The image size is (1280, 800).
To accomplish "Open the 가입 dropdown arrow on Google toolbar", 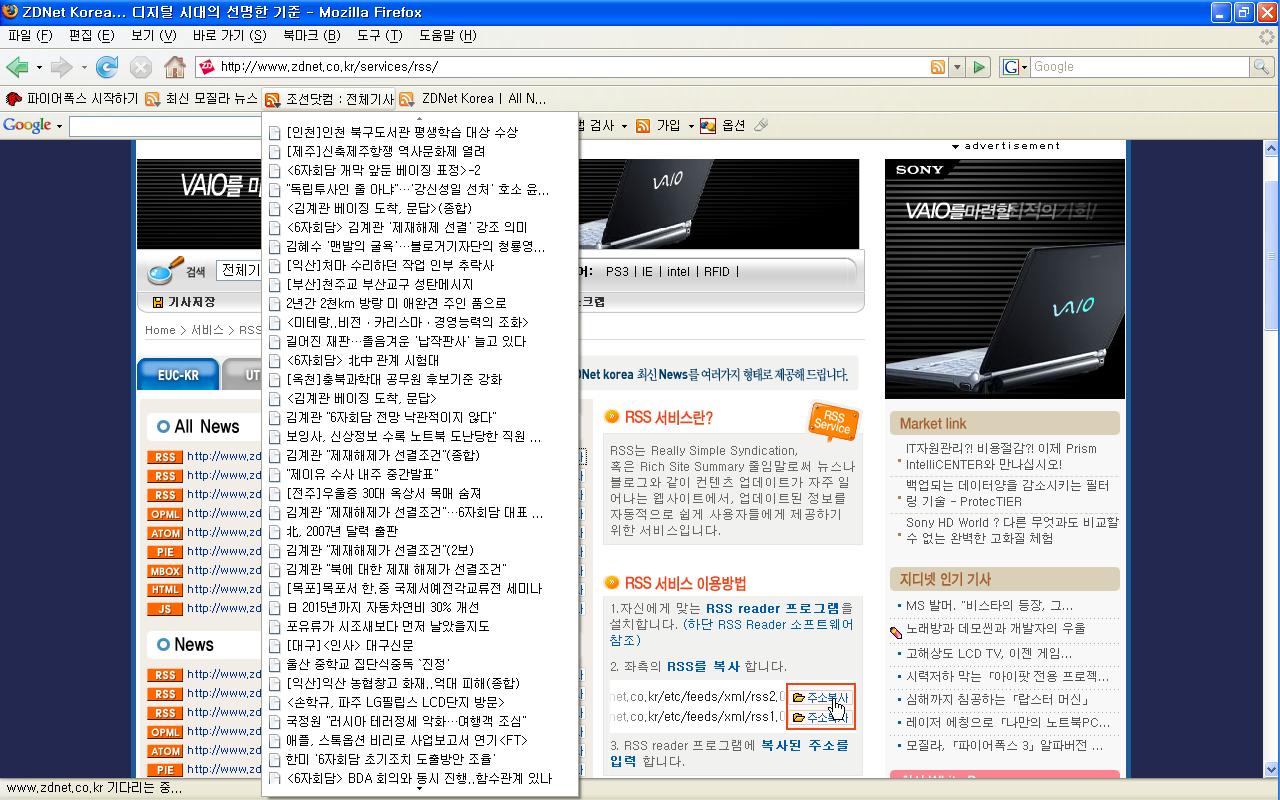I will click(x=689, y=126).
